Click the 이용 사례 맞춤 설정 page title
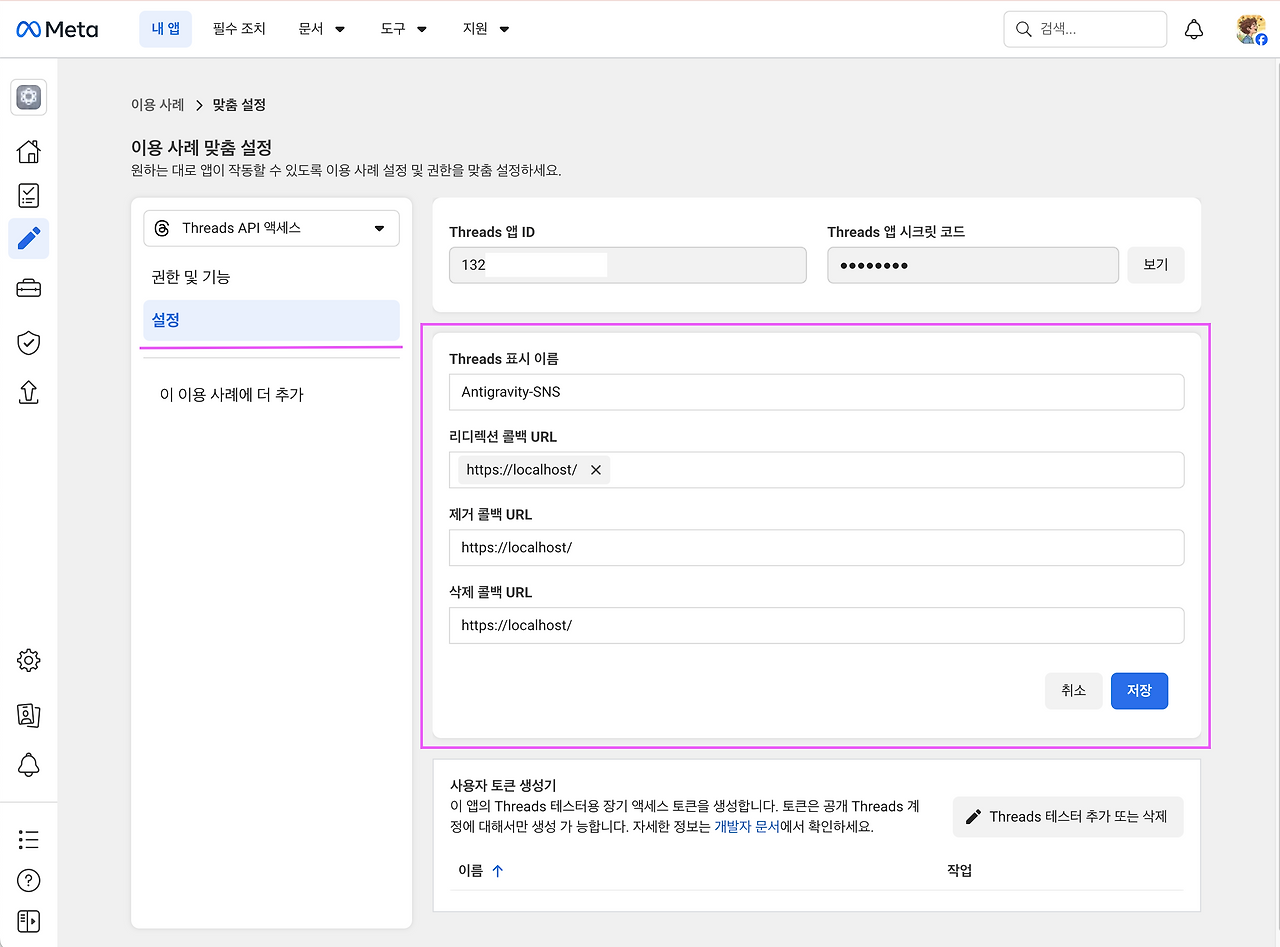1280x947 pixels. 202,149
